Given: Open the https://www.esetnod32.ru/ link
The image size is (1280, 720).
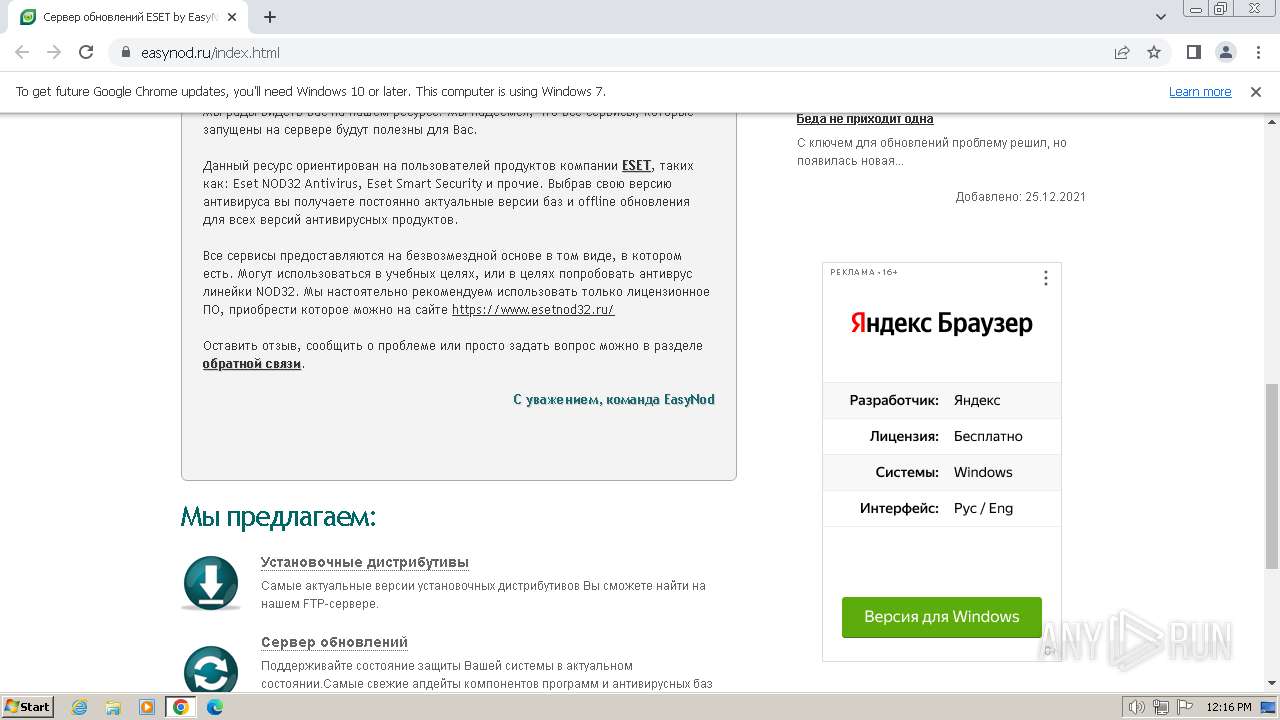Looking at the screenshot, I should point(533,309).
